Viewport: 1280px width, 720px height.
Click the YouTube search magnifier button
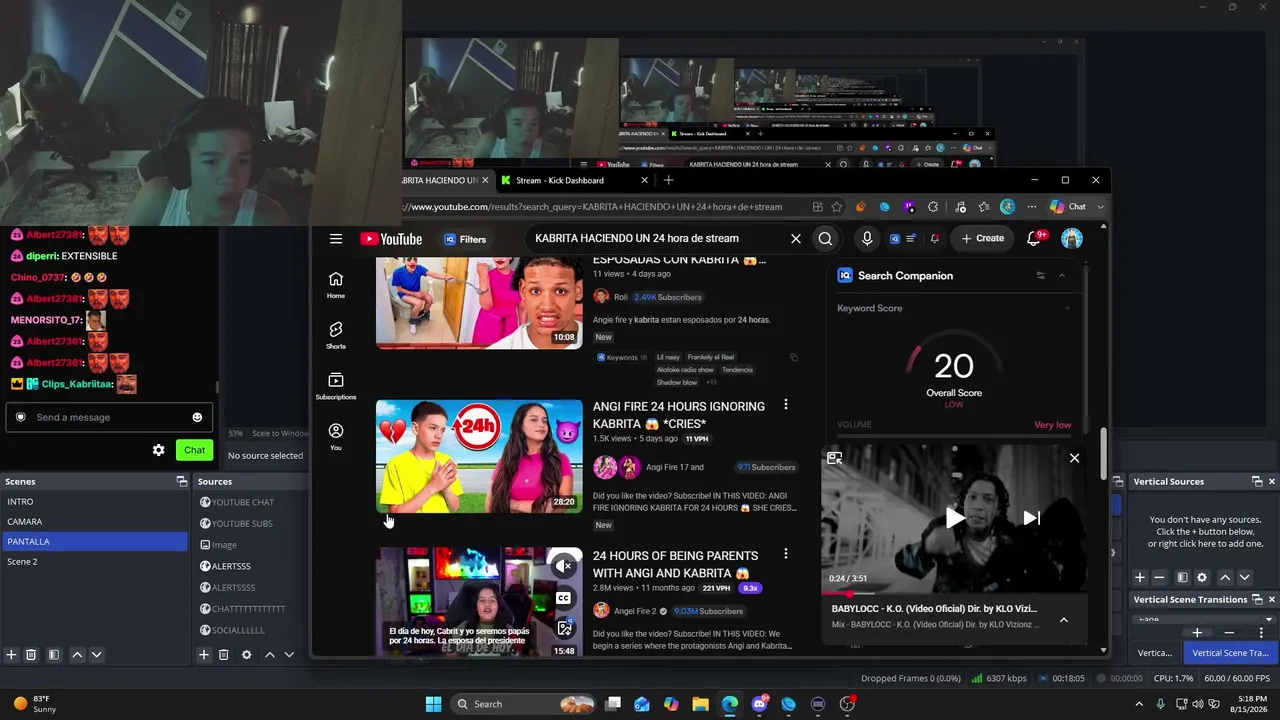(x=825, y=239)
